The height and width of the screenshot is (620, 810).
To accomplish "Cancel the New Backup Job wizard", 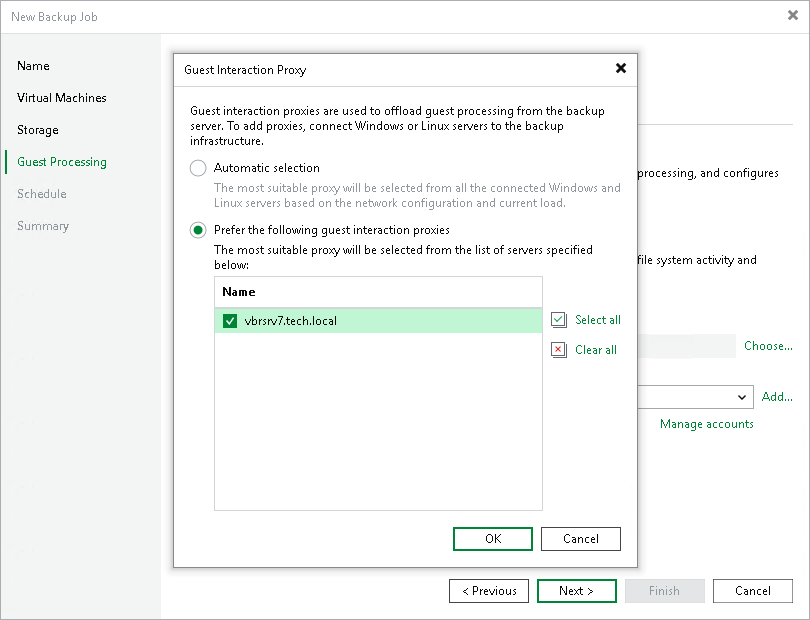I will pos(753,591).
